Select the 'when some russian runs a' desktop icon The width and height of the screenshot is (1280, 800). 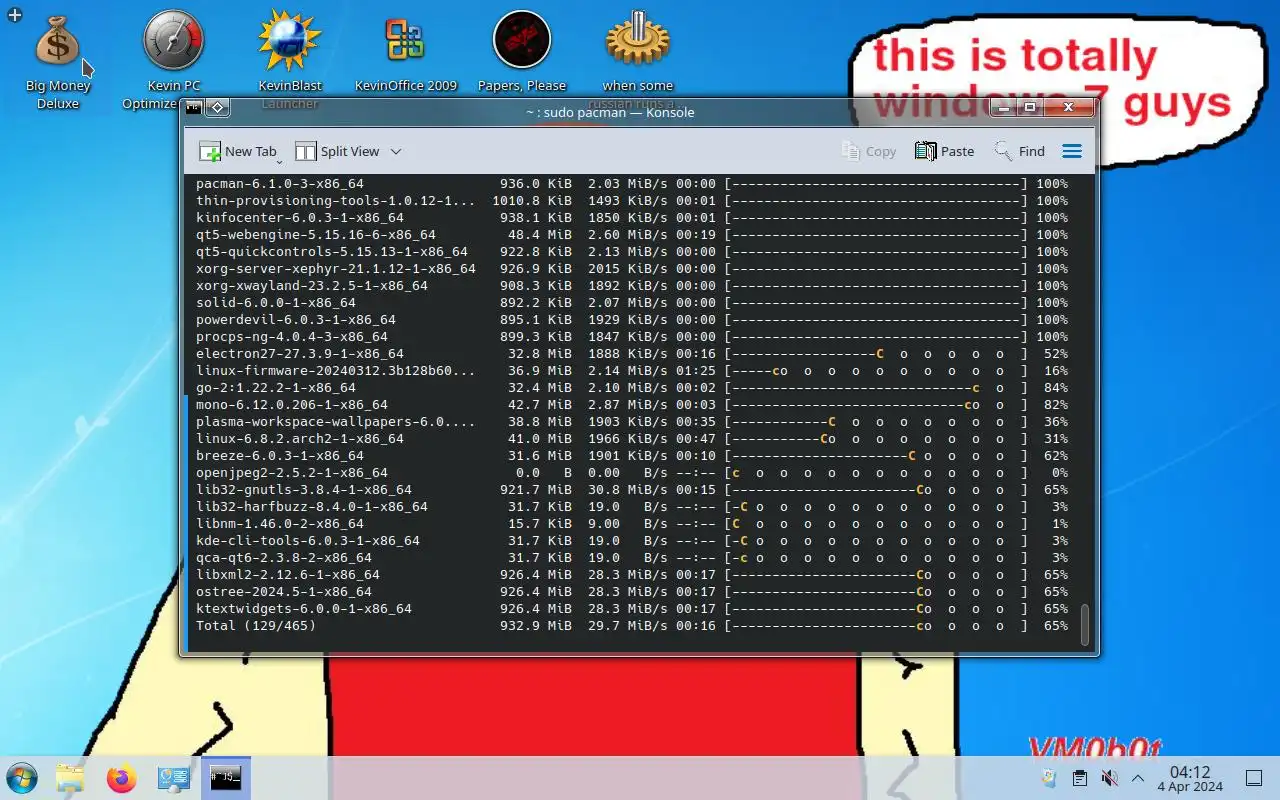pyautogui.click(x=638, y=60)
